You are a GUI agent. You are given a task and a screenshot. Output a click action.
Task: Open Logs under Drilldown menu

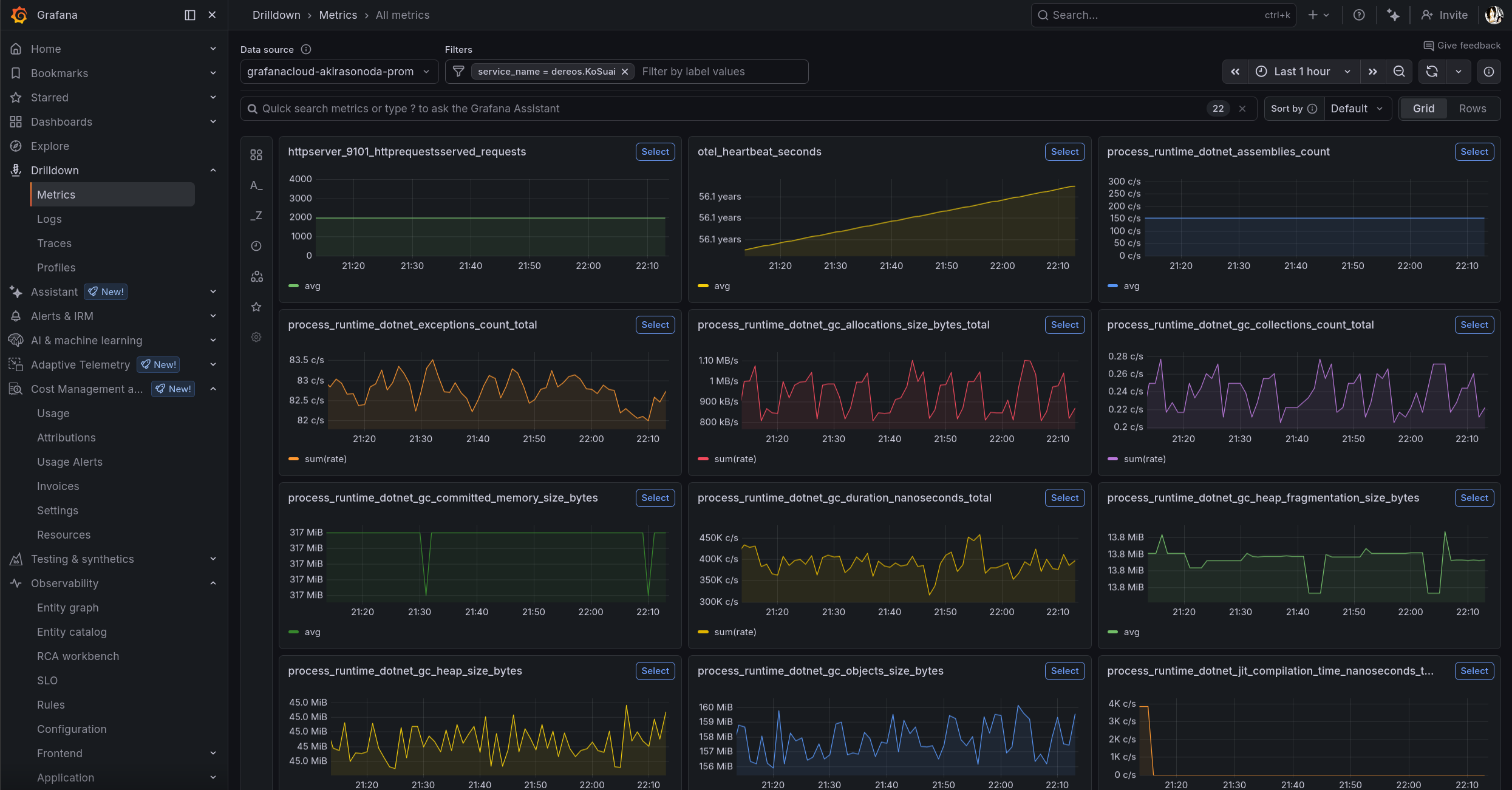pos(49,219)
